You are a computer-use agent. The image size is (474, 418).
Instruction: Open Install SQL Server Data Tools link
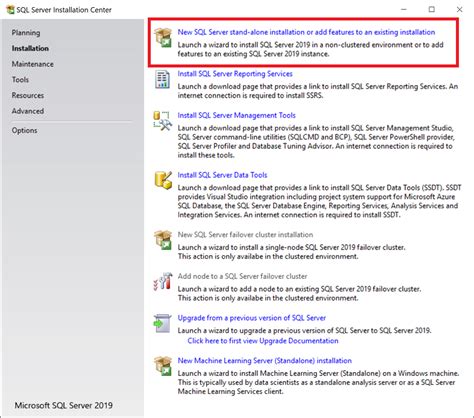coord(222,175)
